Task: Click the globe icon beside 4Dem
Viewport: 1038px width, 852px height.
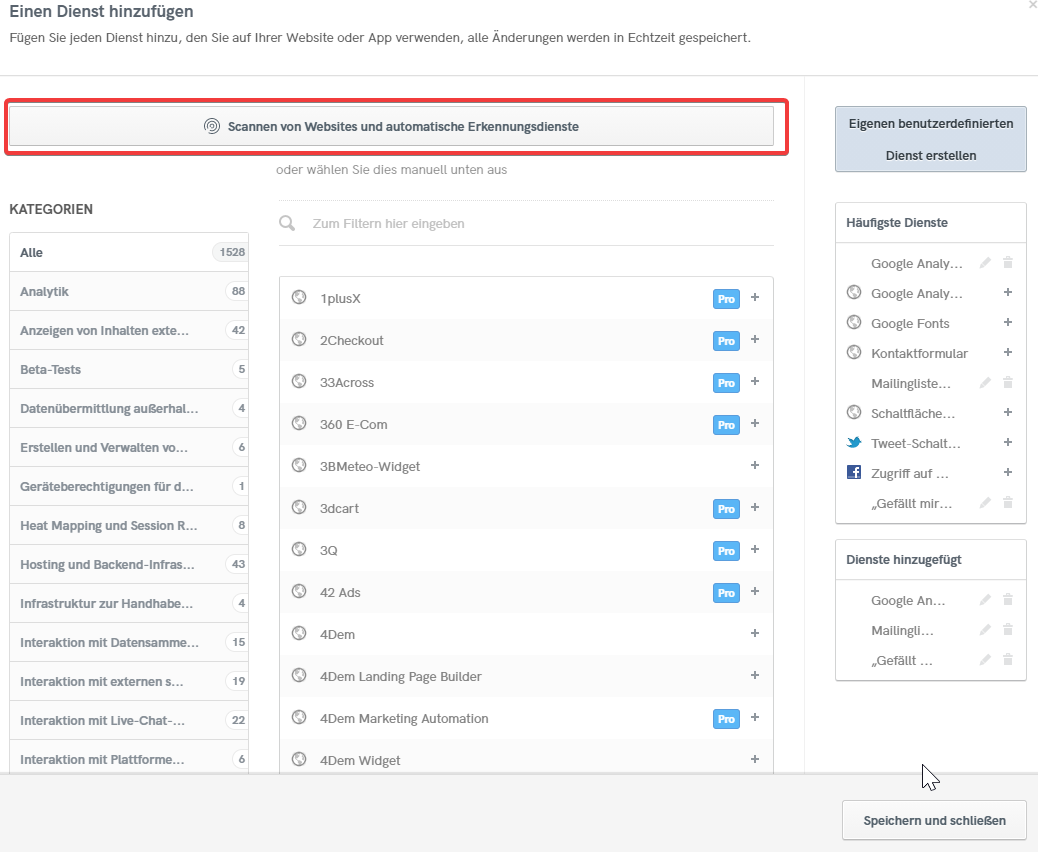Action: (298, 634)
